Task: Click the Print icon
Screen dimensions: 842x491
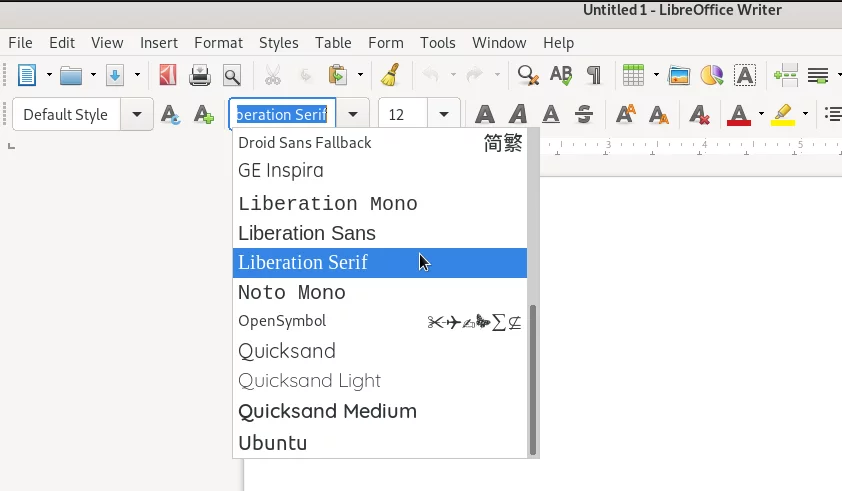Action: pyautogui.click(x=200, y=75)
